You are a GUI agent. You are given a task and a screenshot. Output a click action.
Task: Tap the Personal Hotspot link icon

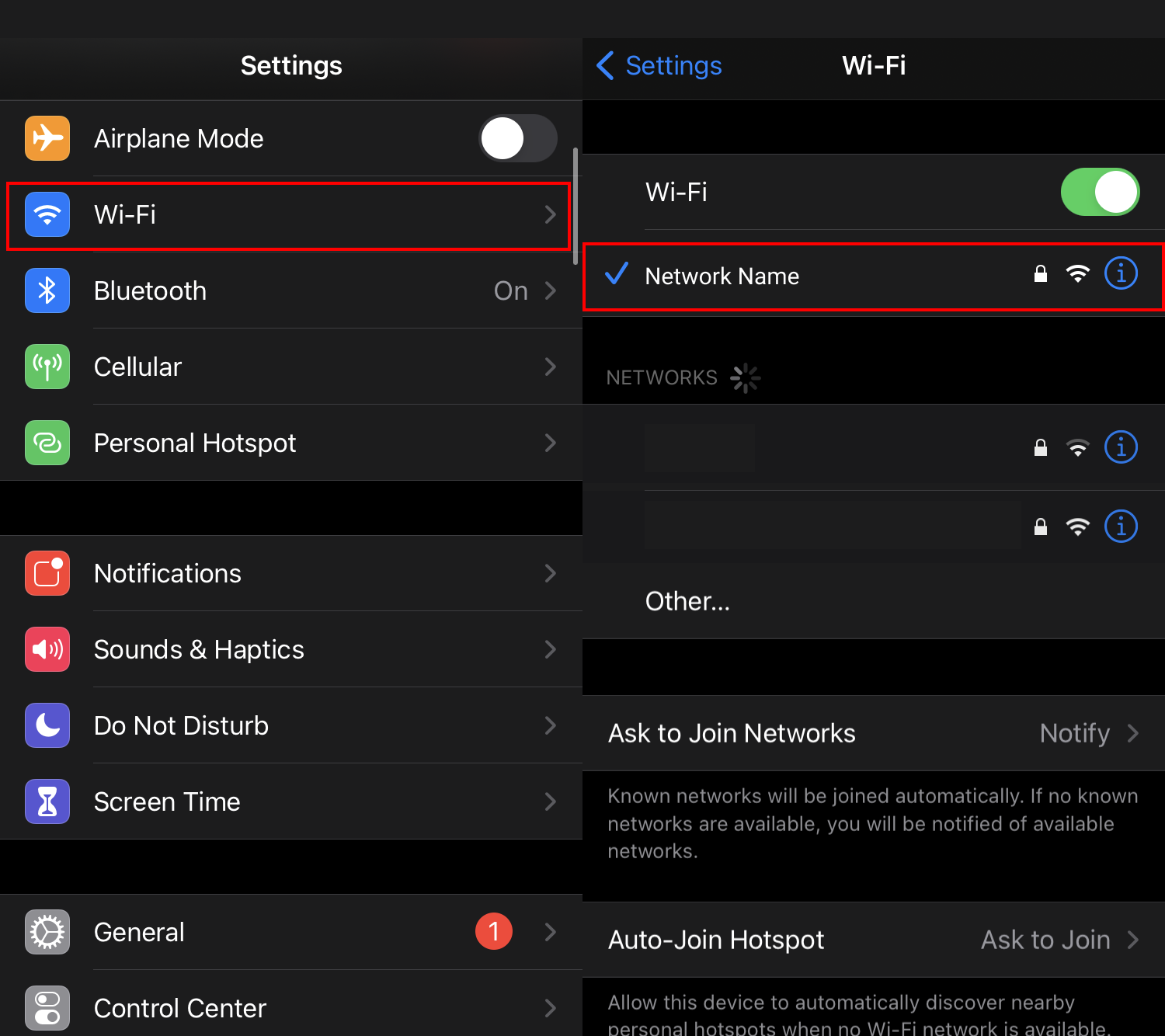47,443
